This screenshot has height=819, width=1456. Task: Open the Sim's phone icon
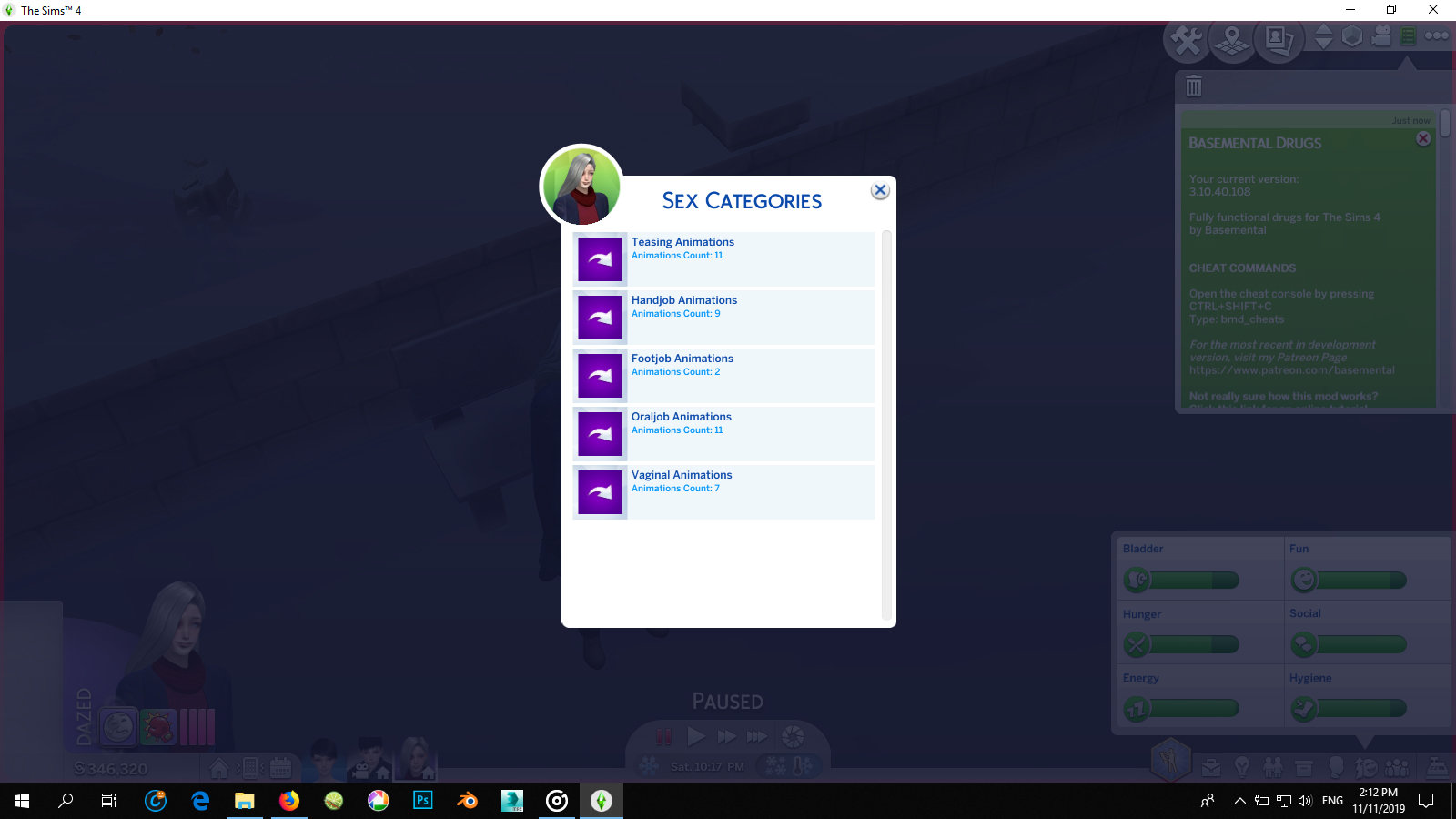coord(250,768)
